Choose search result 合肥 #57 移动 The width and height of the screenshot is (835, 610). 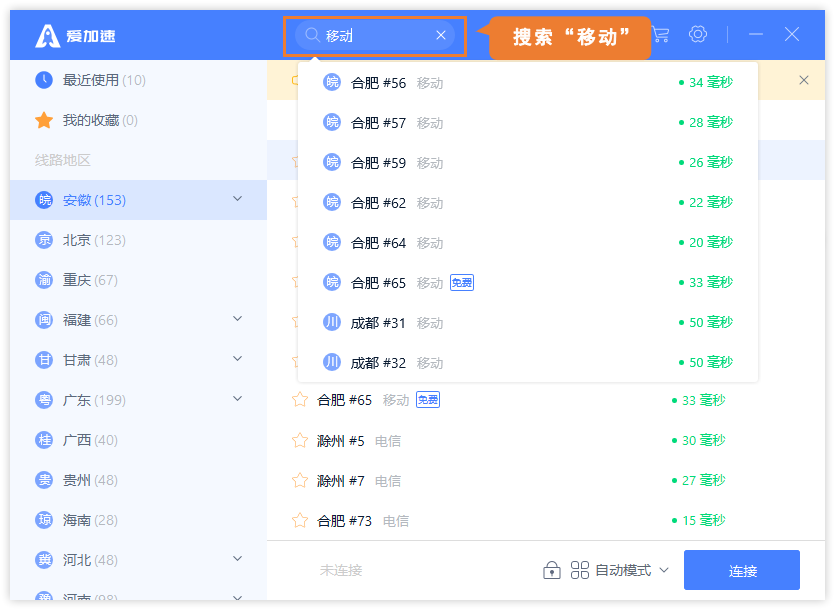click(x=528, y=123)
